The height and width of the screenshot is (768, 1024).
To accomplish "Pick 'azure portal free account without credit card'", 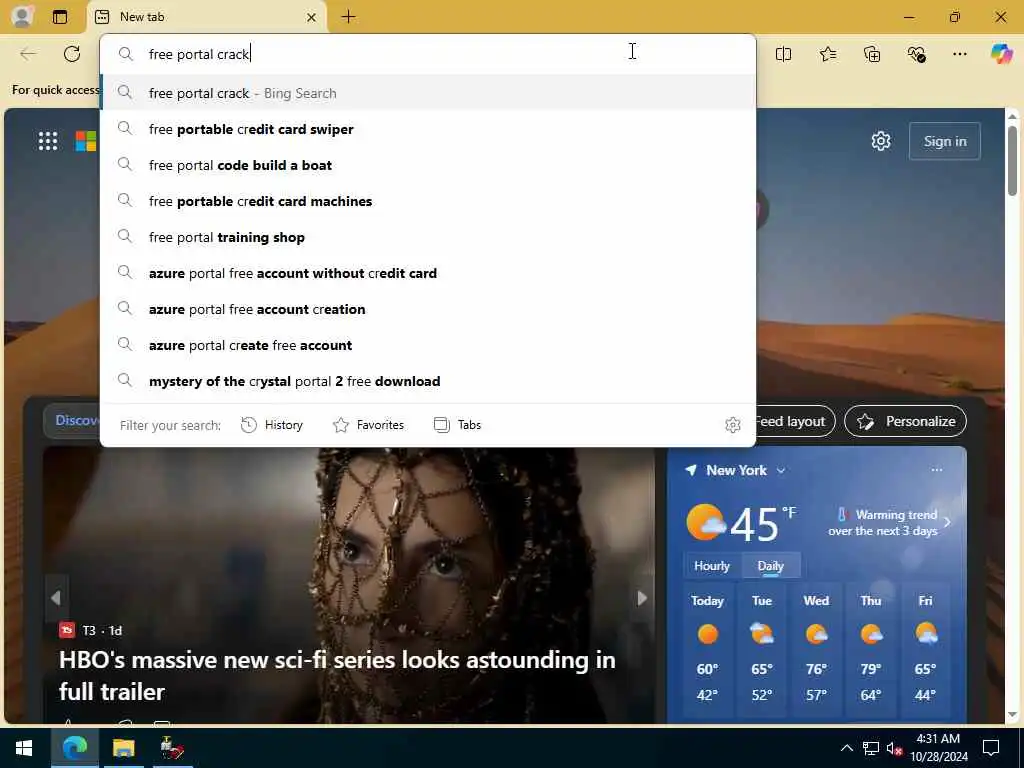I will point(428,273).
